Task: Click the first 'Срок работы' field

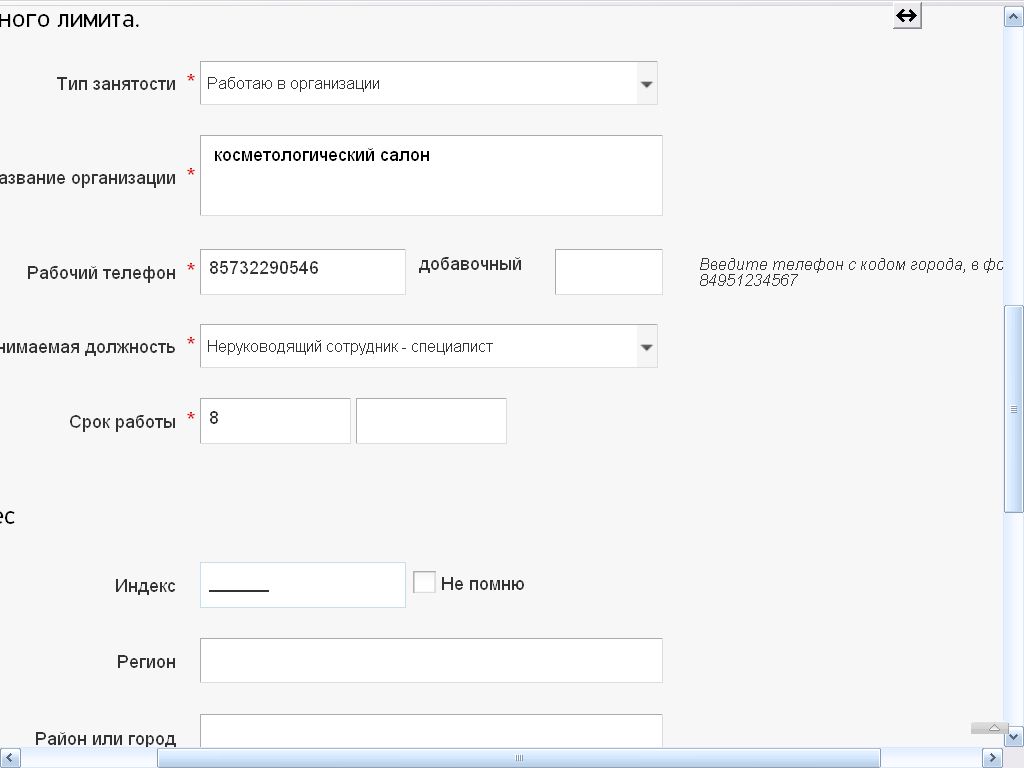Action: 275,421
